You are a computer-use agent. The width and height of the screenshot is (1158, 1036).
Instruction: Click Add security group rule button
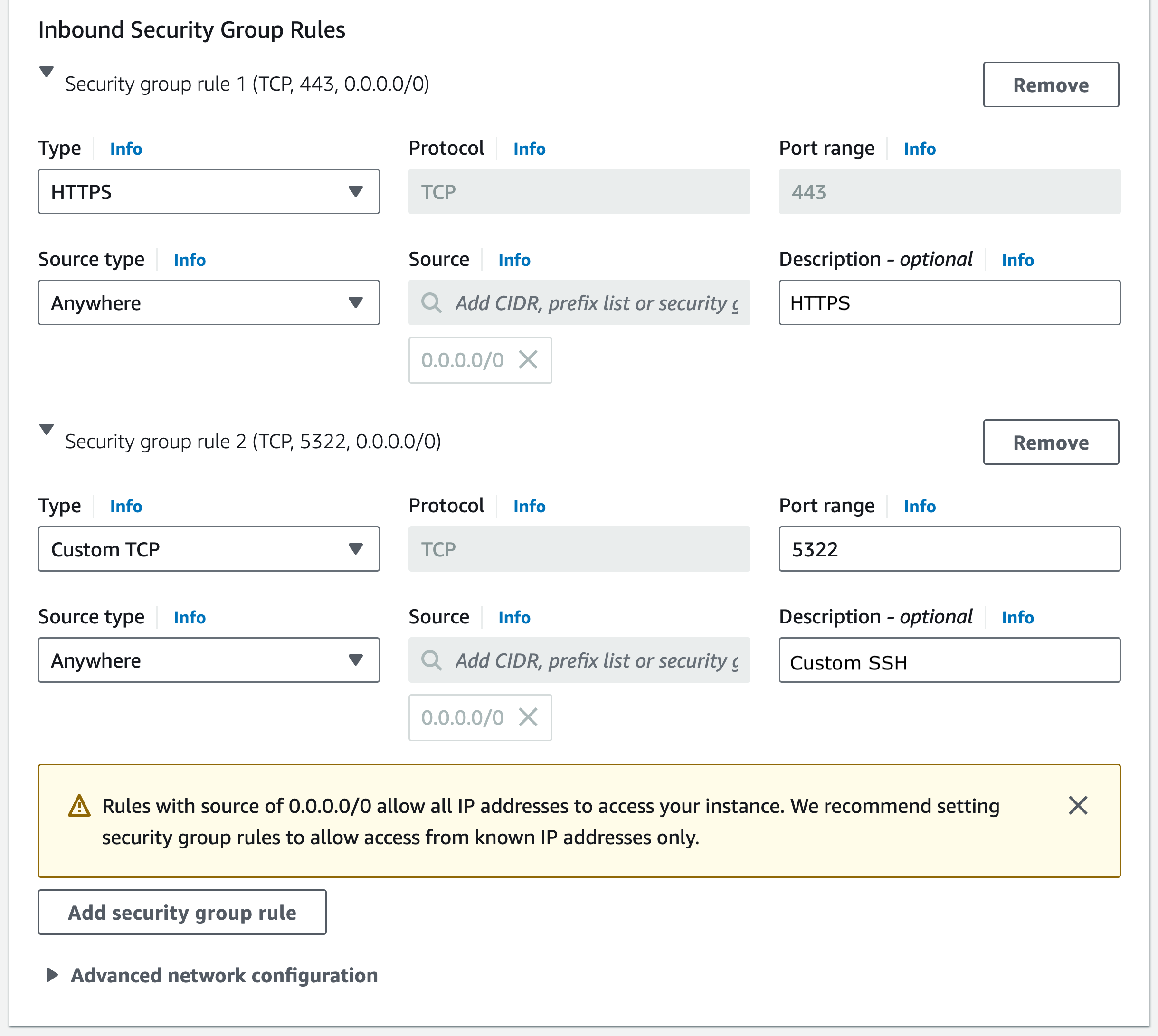point(182,913)
